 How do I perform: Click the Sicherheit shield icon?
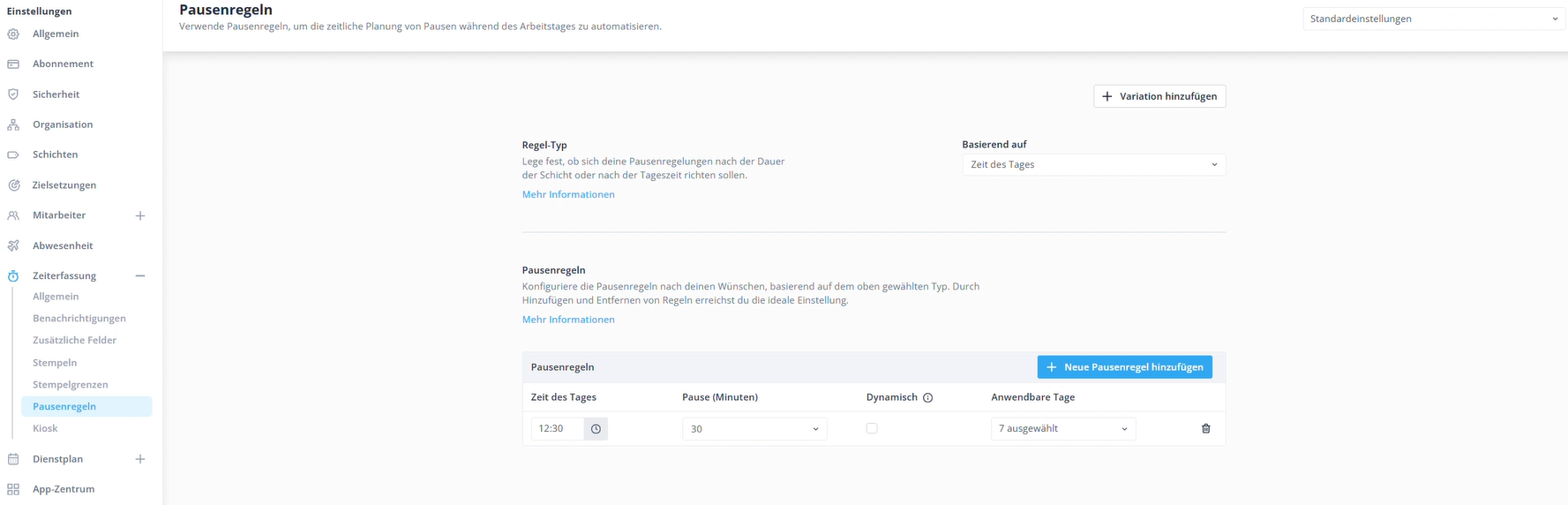13,94
